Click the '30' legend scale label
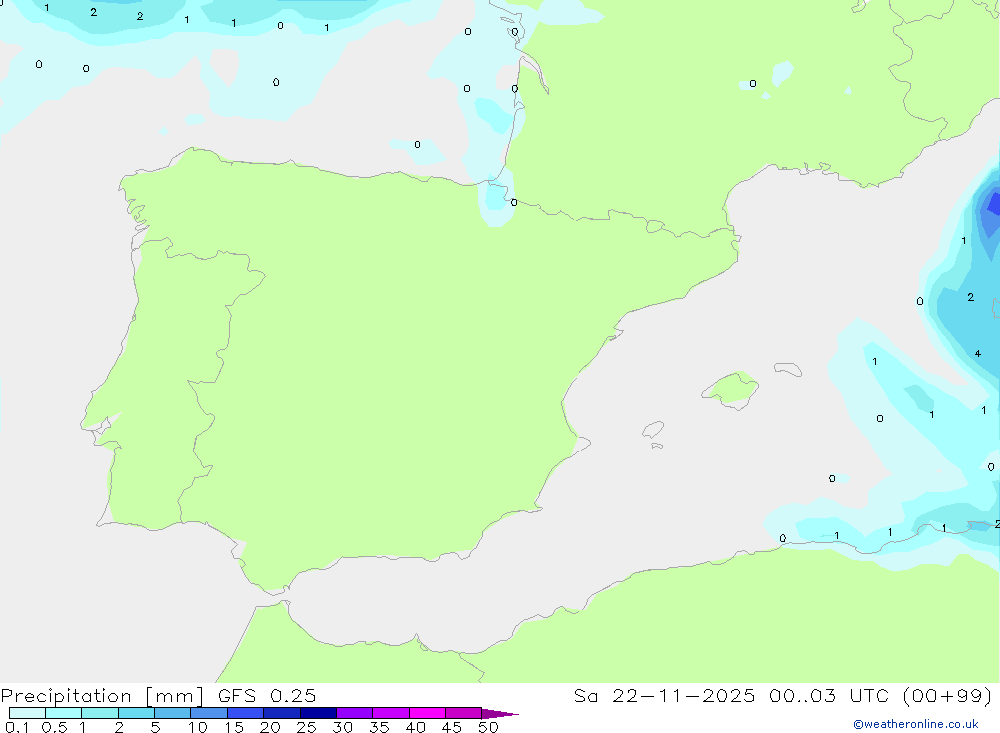Viewport: 1000px width, 733px height. click(343, 727)
